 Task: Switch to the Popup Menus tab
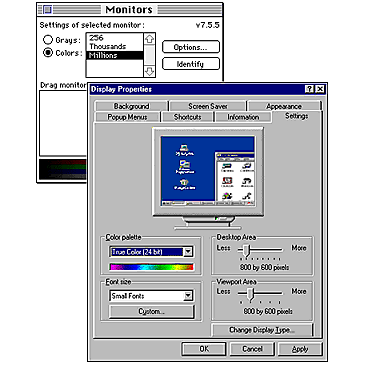[127, 117]
